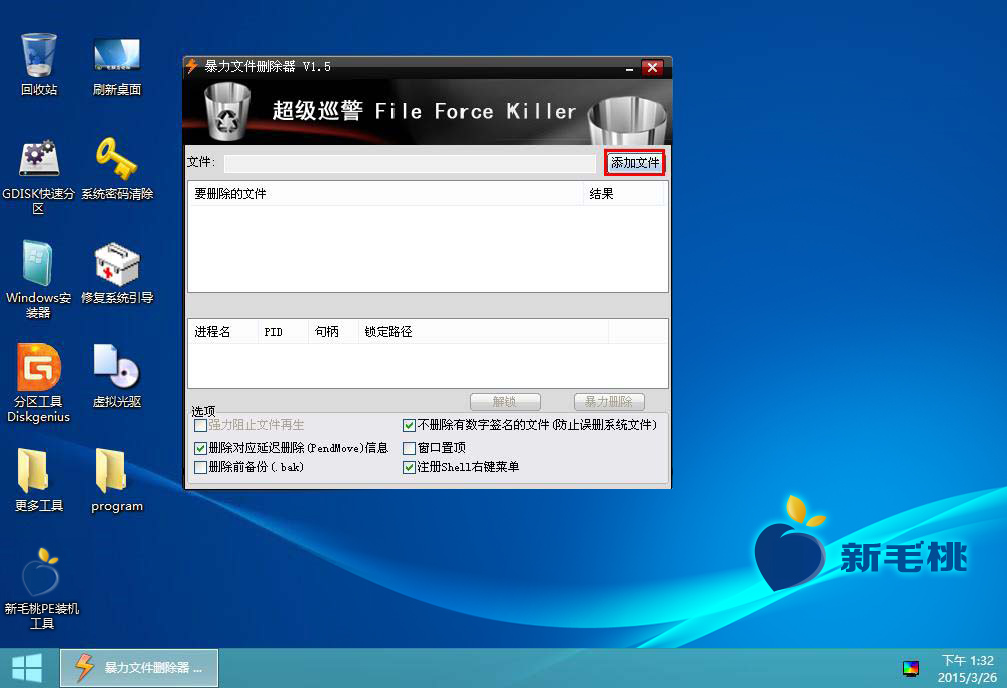This screenshot has height=688, width=1007.
Task: Click the display tray icon in taskbar
Action: point(910,669)
